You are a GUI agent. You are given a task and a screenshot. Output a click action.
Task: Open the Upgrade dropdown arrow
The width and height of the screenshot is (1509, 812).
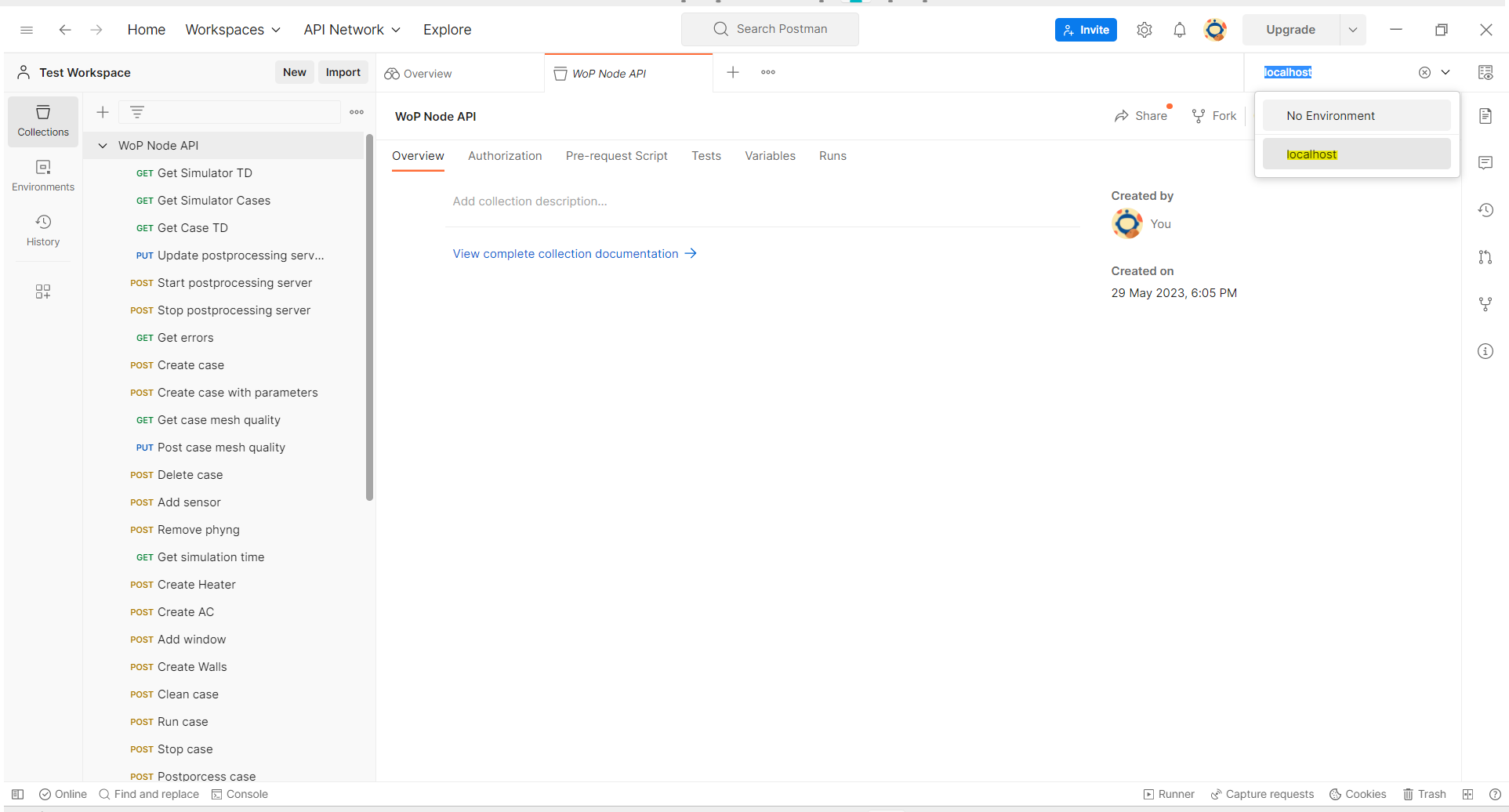click(x=1352, y=30)
